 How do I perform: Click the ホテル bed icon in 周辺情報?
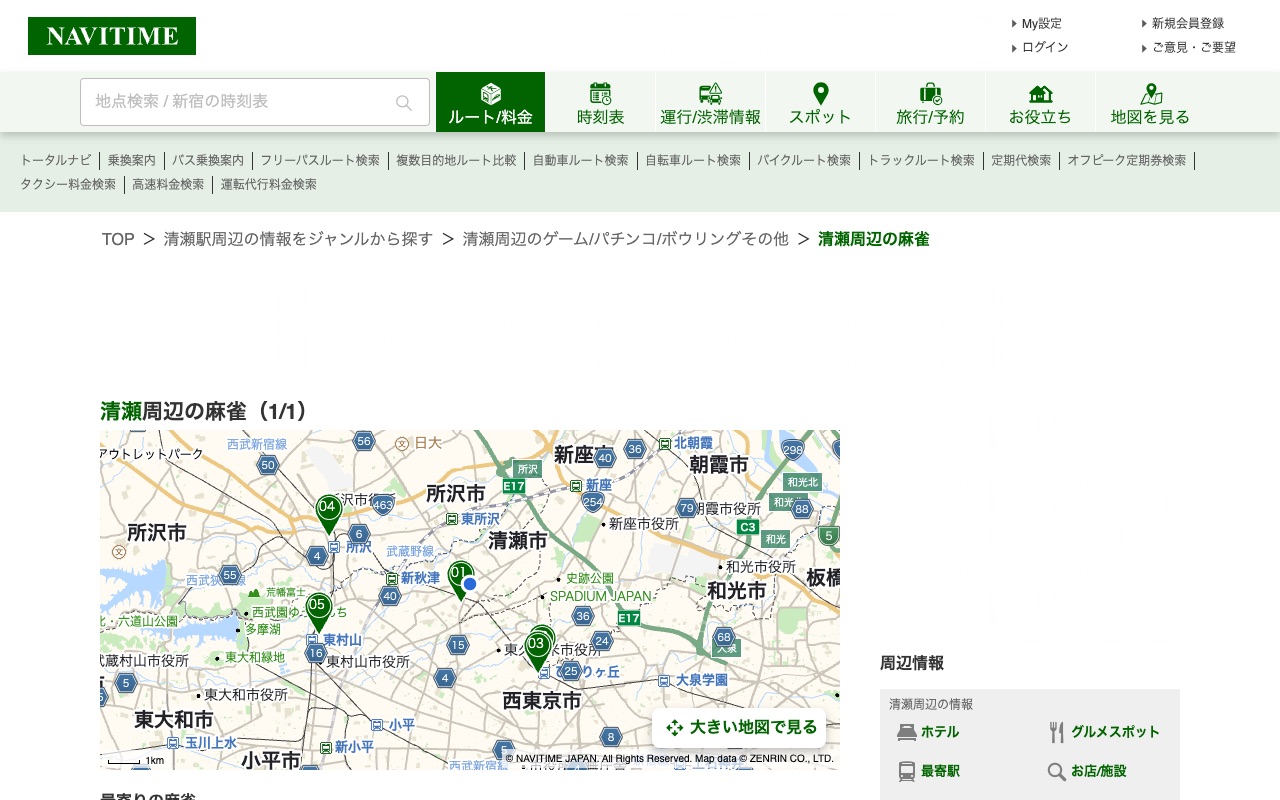[x=905, y=731]
